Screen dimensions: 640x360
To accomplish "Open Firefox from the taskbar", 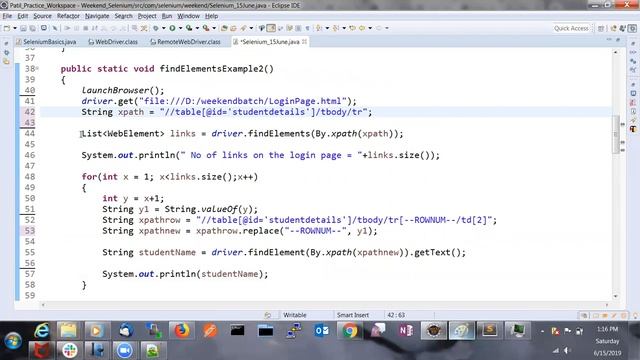I will click(182, 331).
